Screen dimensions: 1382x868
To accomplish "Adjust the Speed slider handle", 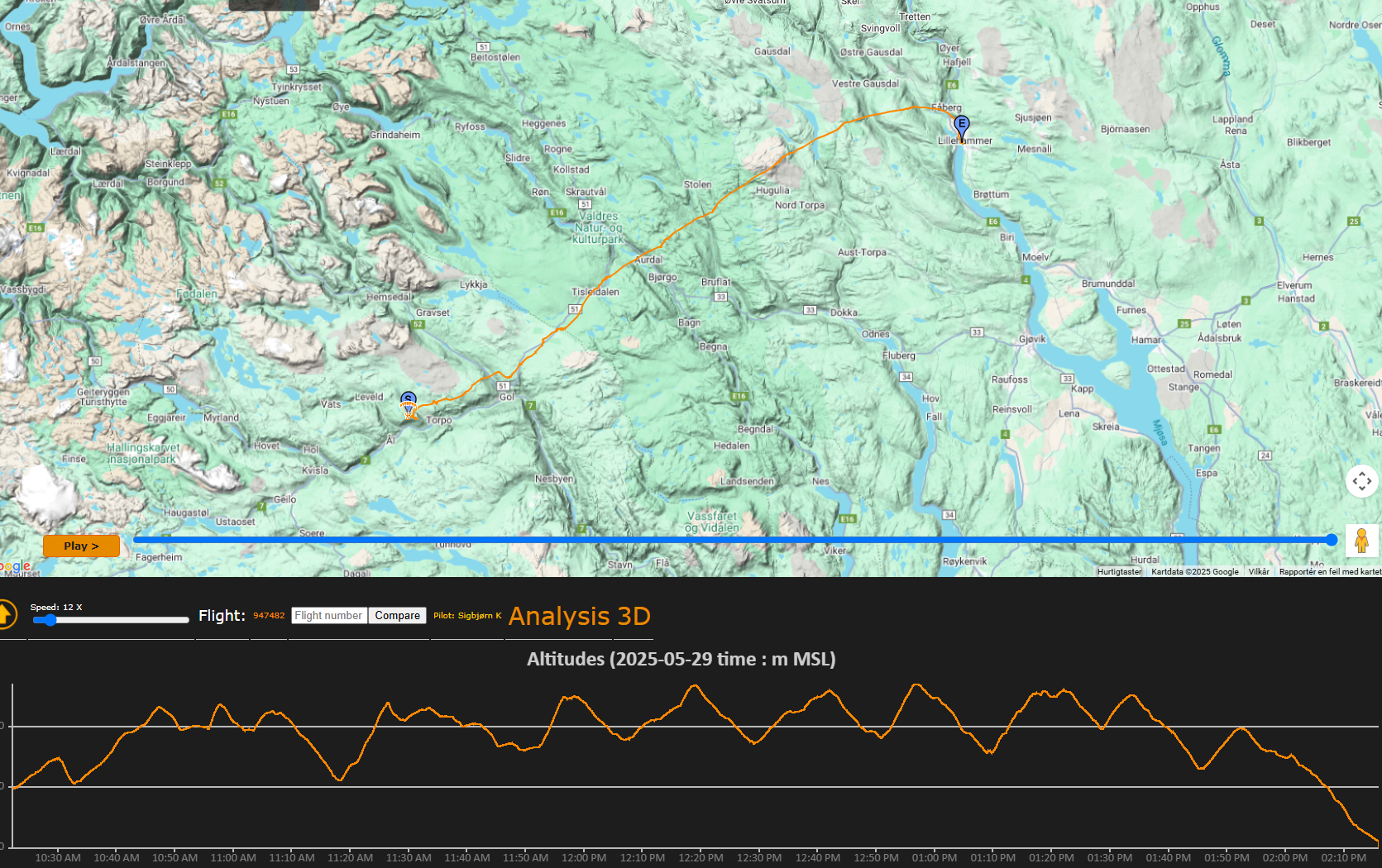I will pos(50,620).
